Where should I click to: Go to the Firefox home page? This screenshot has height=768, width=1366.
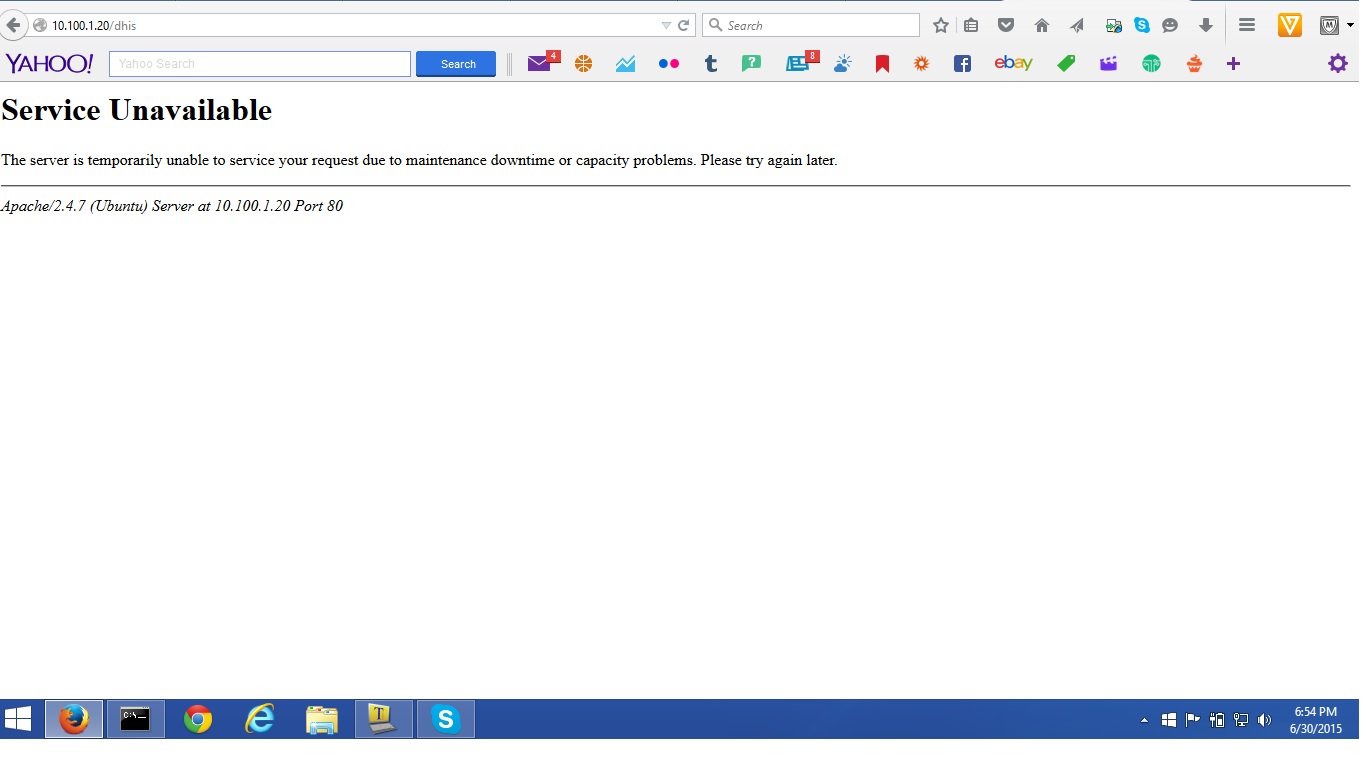click(x=1042, y=26)
